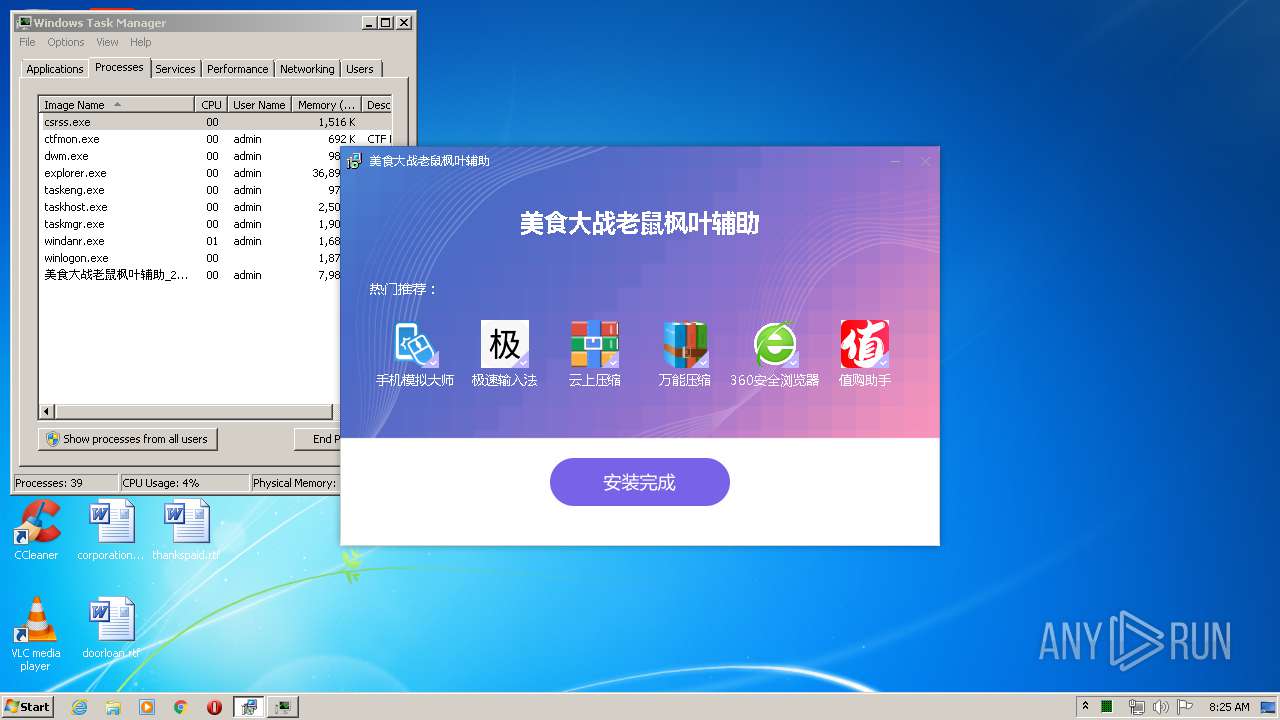Close the installer window
The image size is (1280, 720).
(x=925, y=161)
